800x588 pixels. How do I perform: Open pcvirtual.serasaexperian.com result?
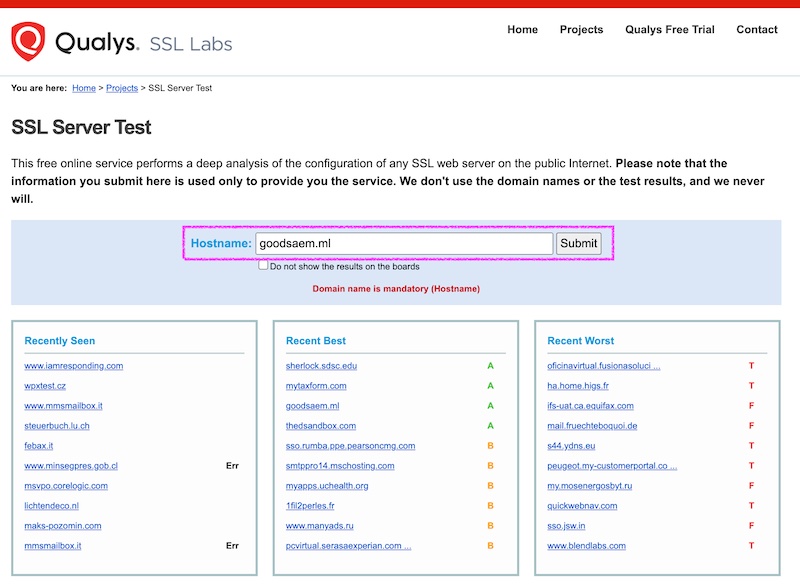pyautogui.click(x=348, y=546)
